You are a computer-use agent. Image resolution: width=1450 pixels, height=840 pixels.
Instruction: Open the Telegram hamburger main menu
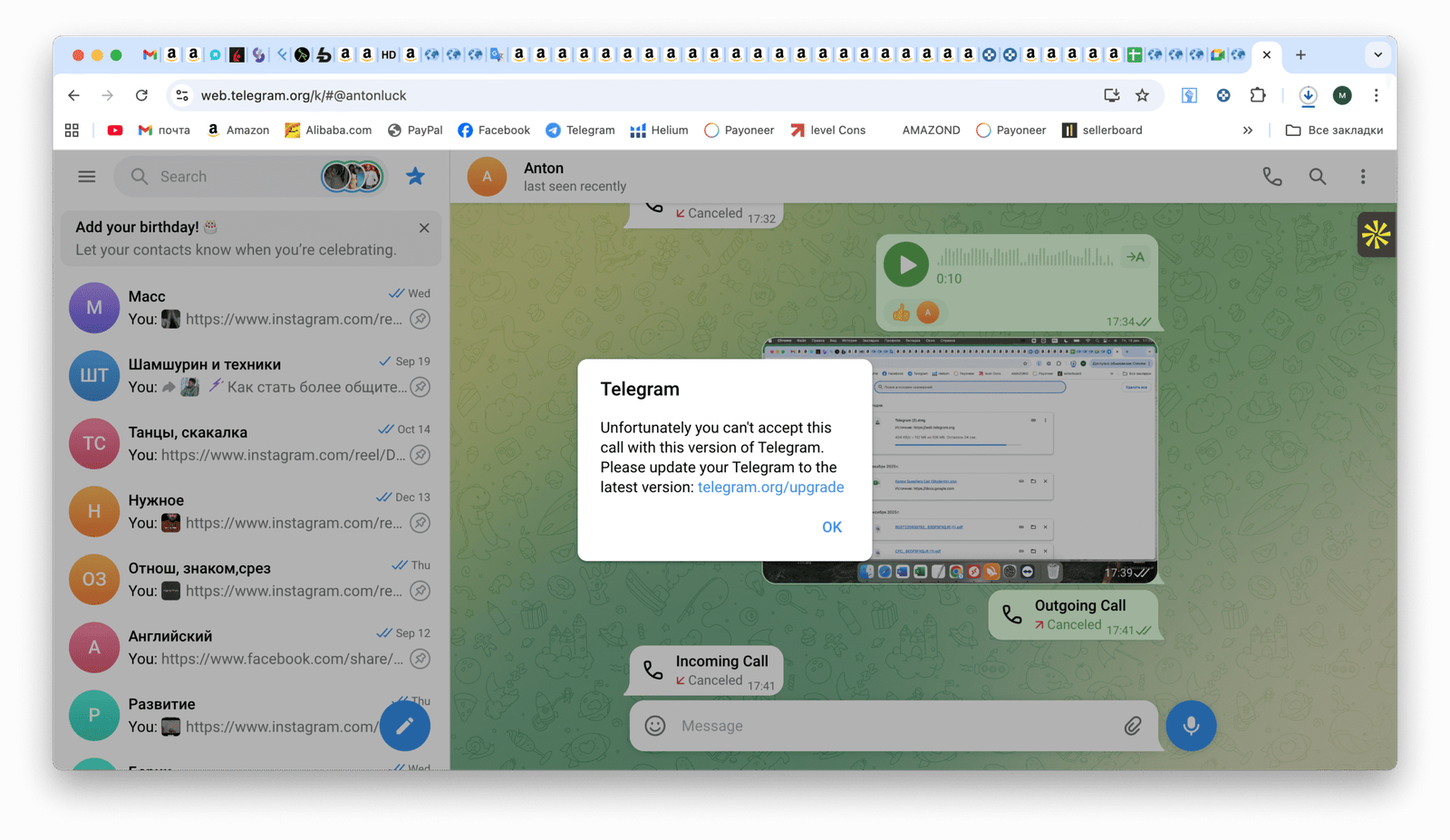87,177
